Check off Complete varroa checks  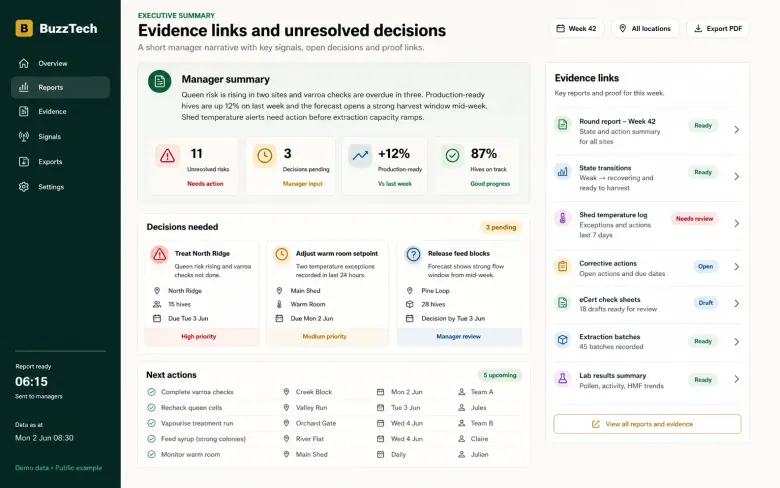(x=151, y=392)
